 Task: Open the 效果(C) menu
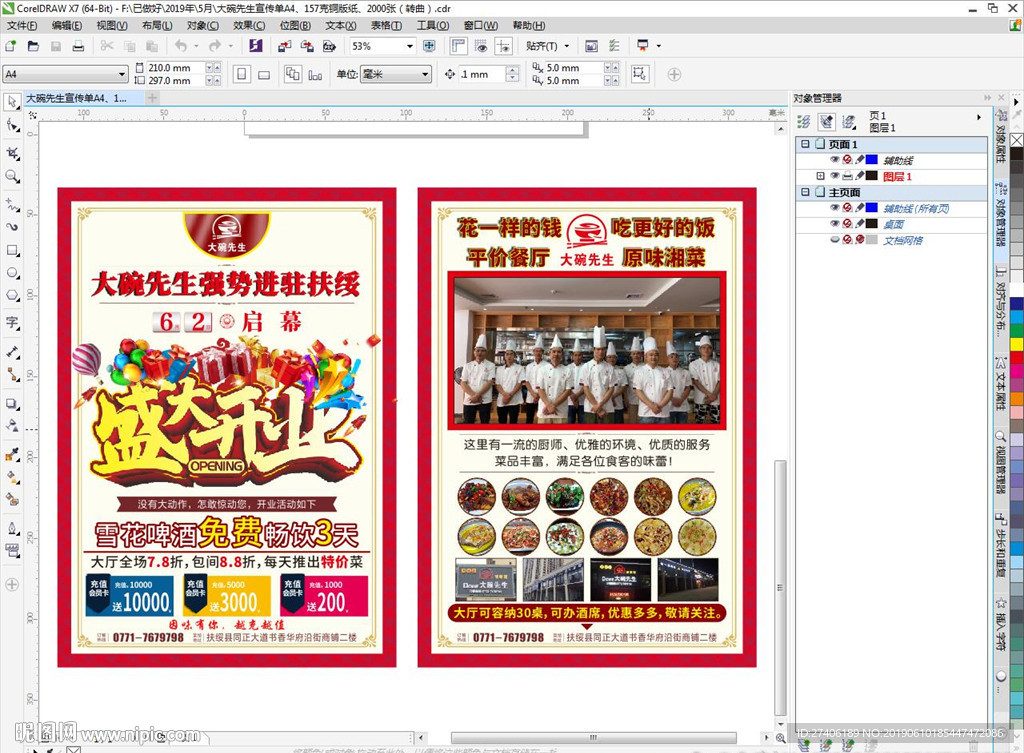pos(249,25)
